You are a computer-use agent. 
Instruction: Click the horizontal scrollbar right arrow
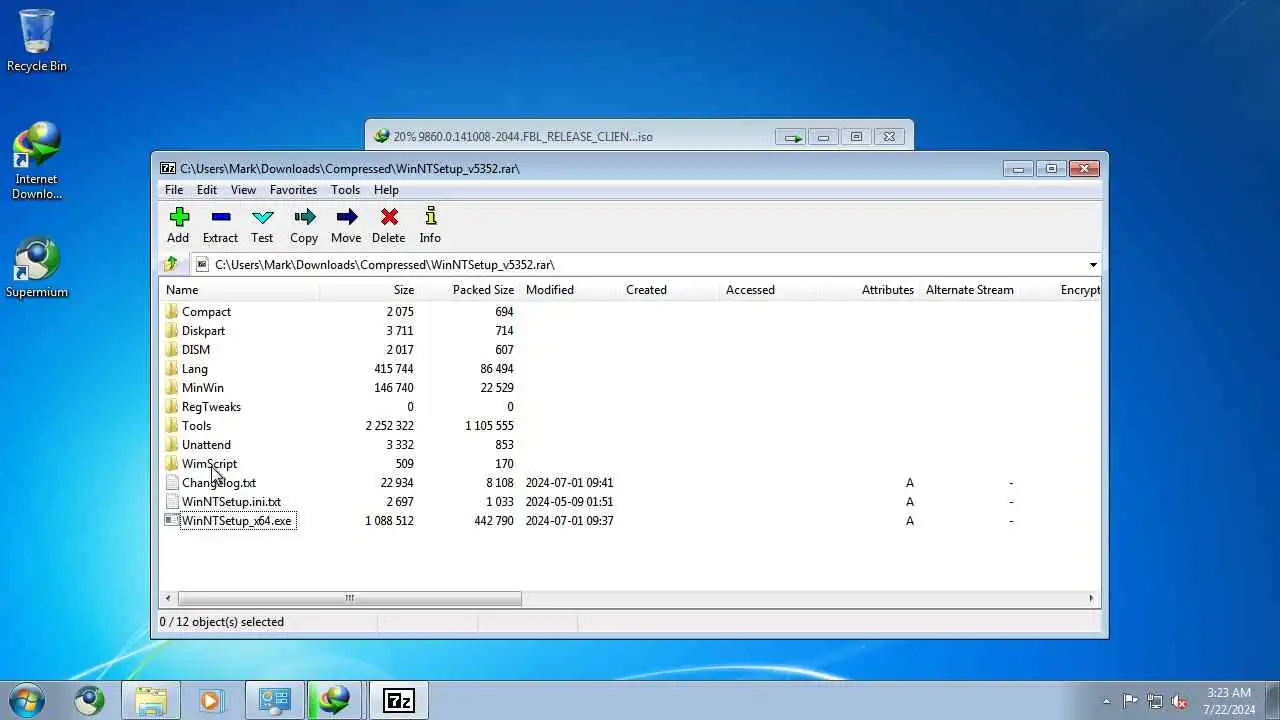[1091, 599]
